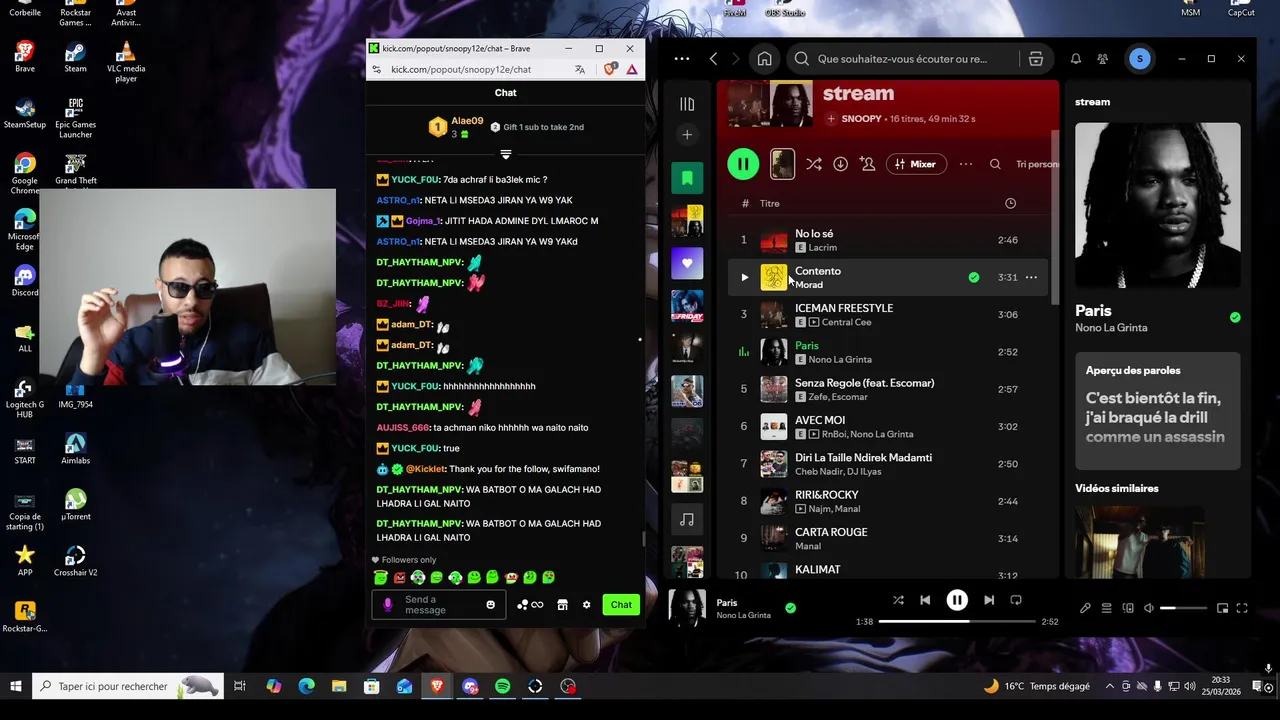Screen dimensions: 1280x720
Task: Send message with green Chat button
Action: click(x=621, y=605)
